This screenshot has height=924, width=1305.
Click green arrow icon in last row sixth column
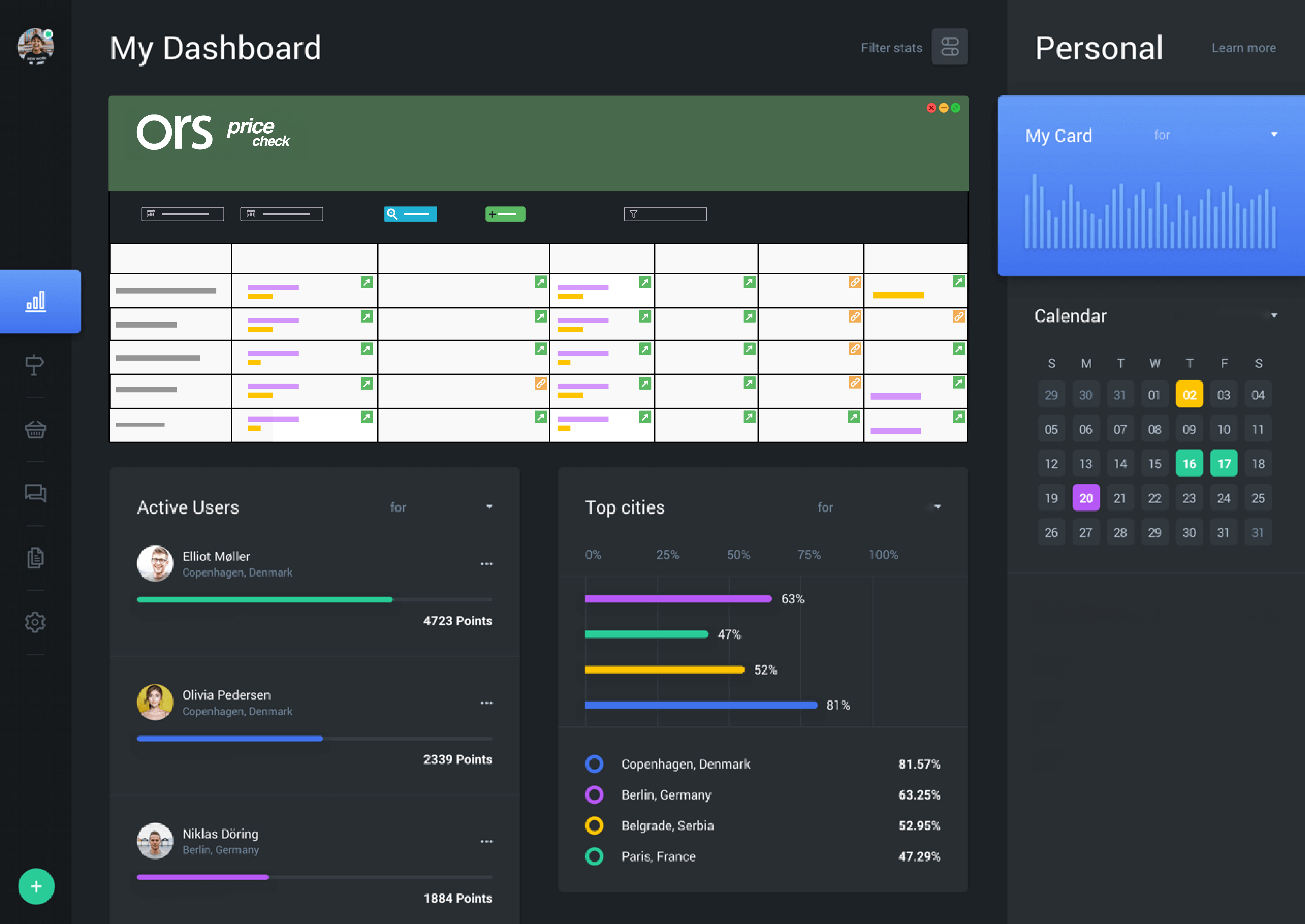point(853,417)
